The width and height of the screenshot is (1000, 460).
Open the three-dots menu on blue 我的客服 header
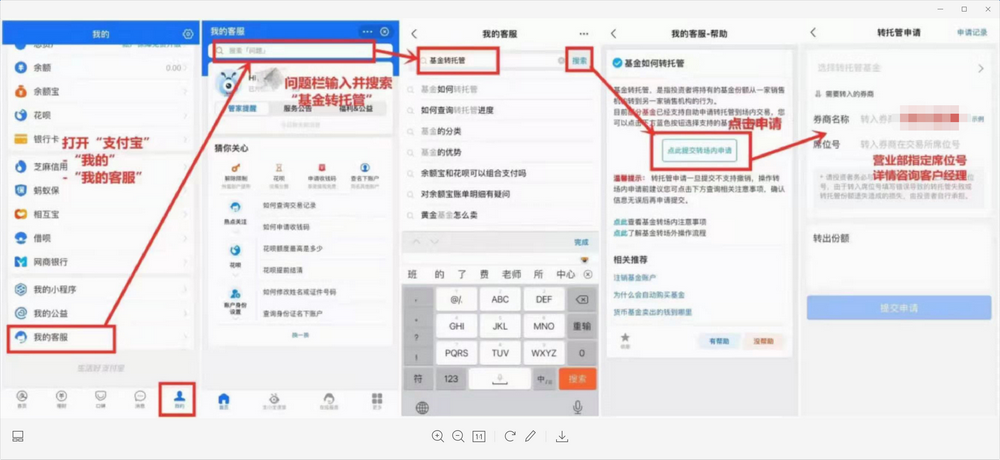pos(367,31)
